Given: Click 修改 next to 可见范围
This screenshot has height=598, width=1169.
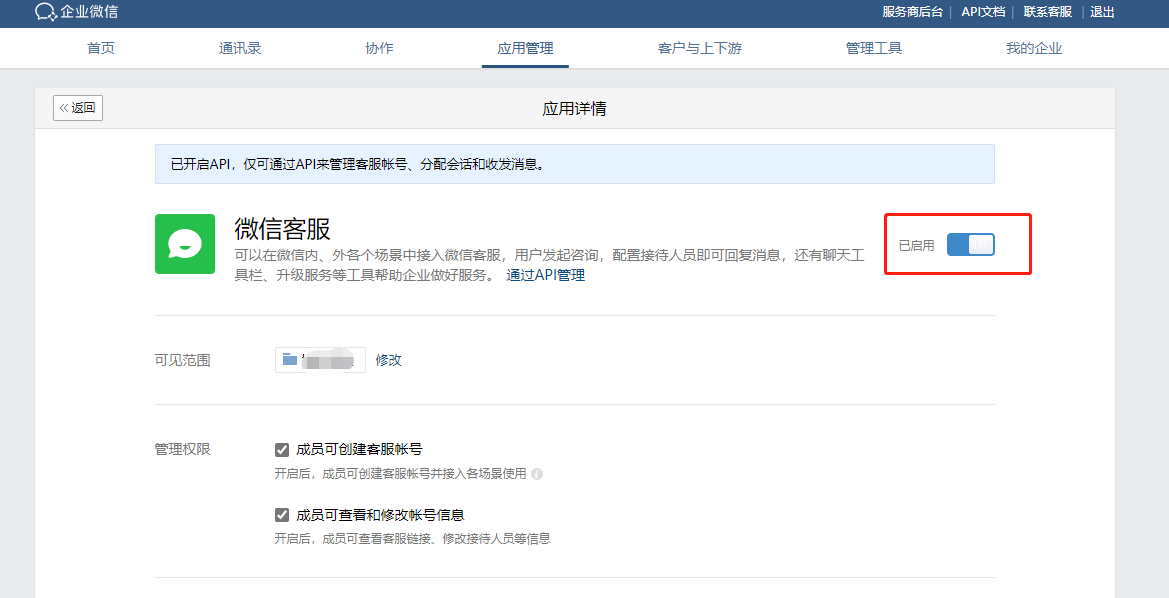Looking at the screenshot, I should coord(388,360).
